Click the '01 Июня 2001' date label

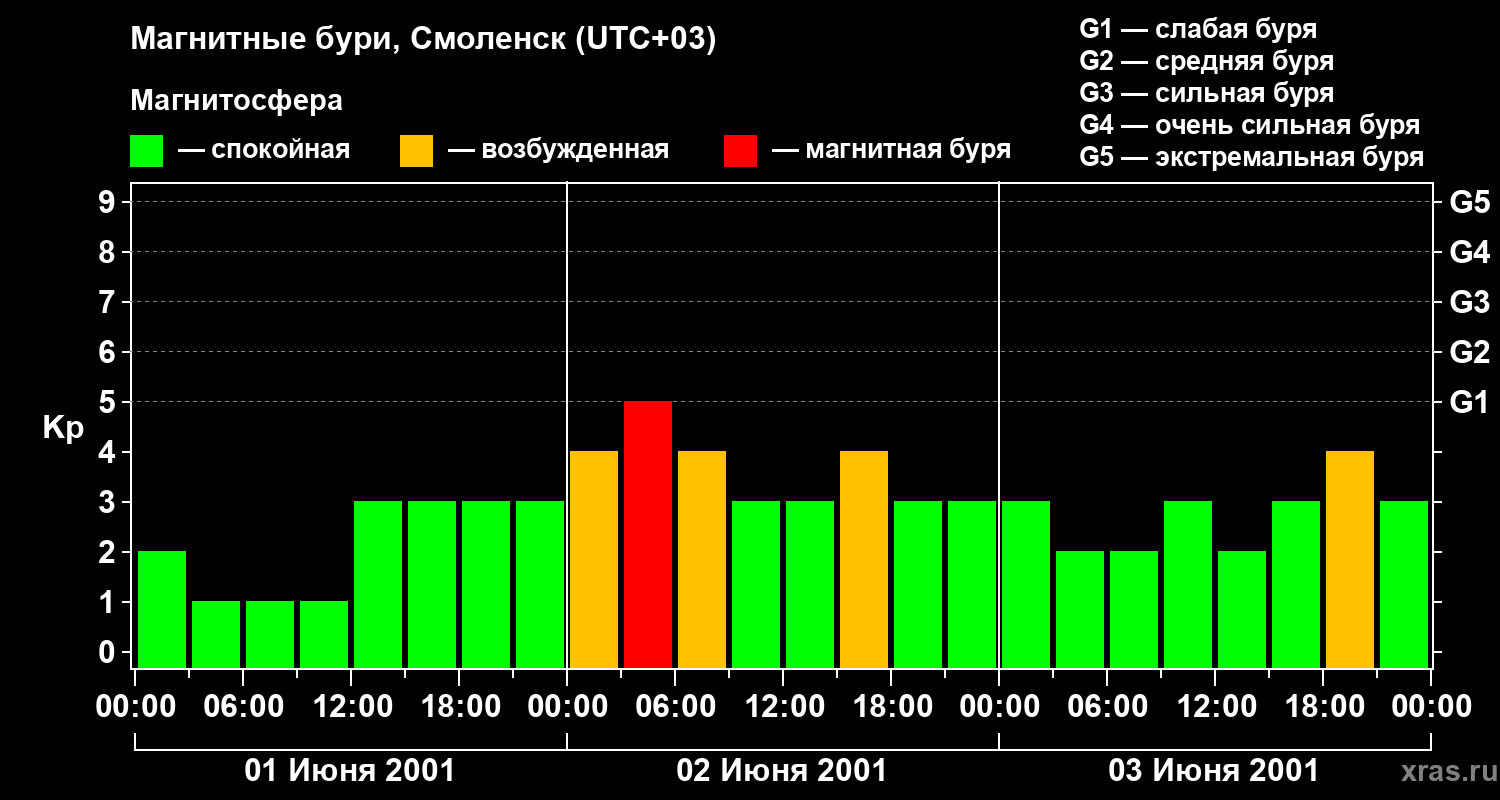pos(350,771)
